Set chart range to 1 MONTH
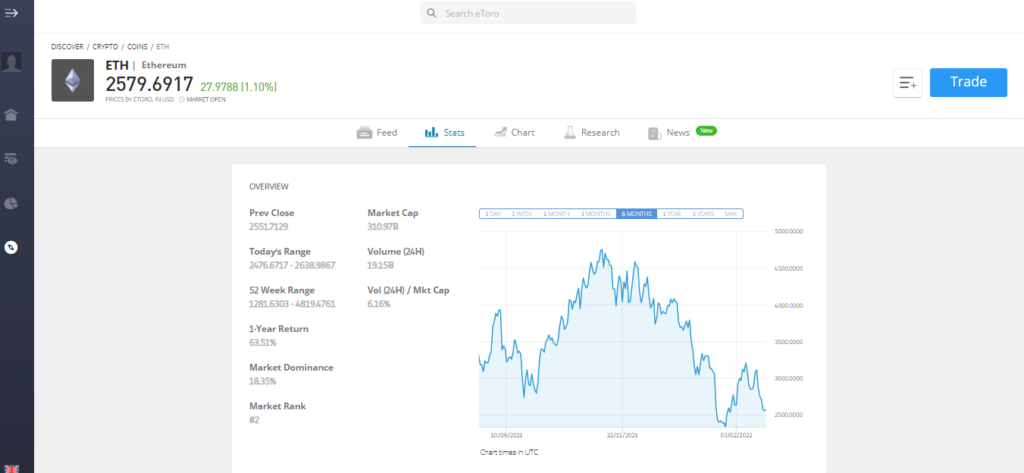The height and width of the screenshot is (473, 1024). pos(556,214)
